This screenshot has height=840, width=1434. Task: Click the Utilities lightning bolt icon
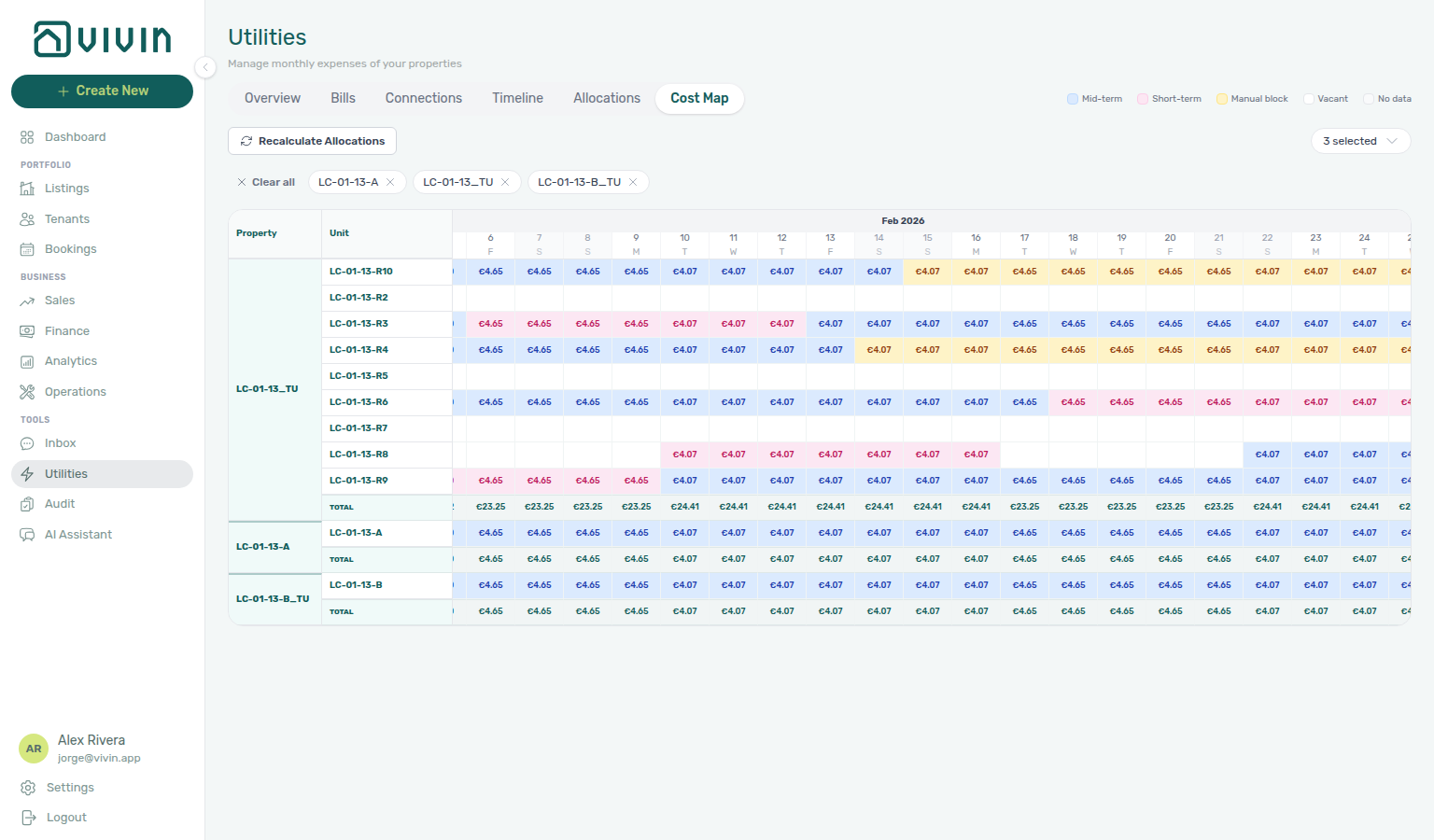(x=27, y=474)
